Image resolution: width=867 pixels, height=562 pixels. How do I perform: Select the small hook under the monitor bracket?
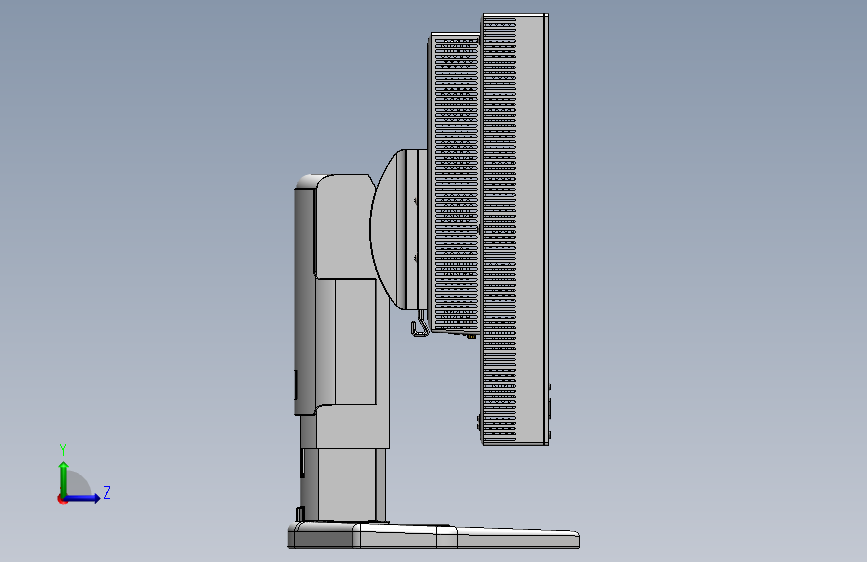coord(420,324)
